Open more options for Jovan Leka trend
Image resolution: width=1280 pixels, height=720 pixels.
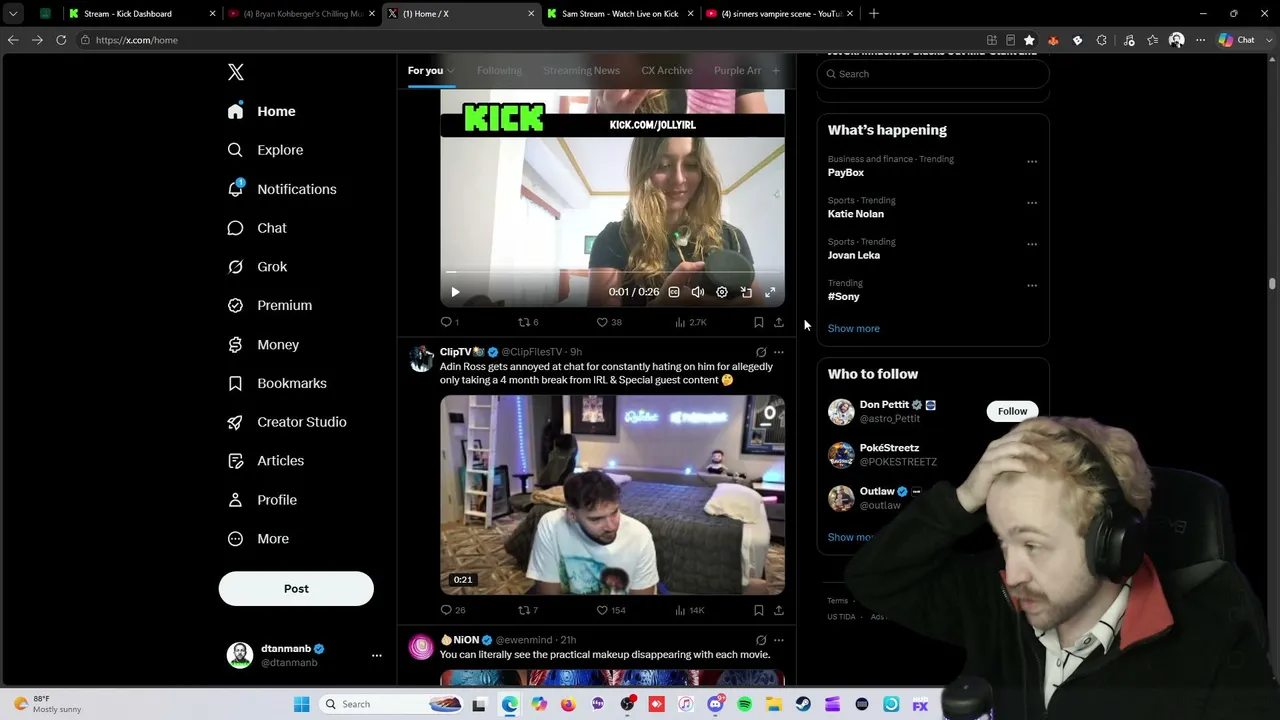[1032, 244]
